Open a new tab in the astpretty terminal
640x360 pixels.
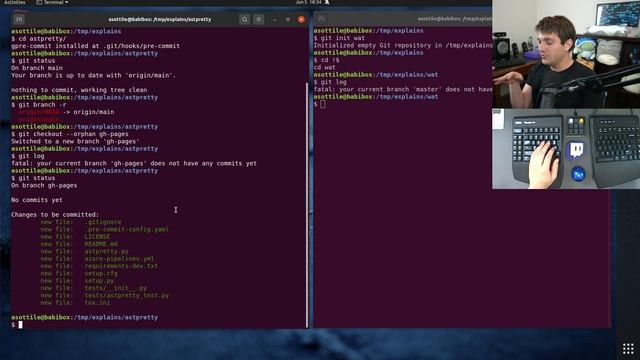19,19
